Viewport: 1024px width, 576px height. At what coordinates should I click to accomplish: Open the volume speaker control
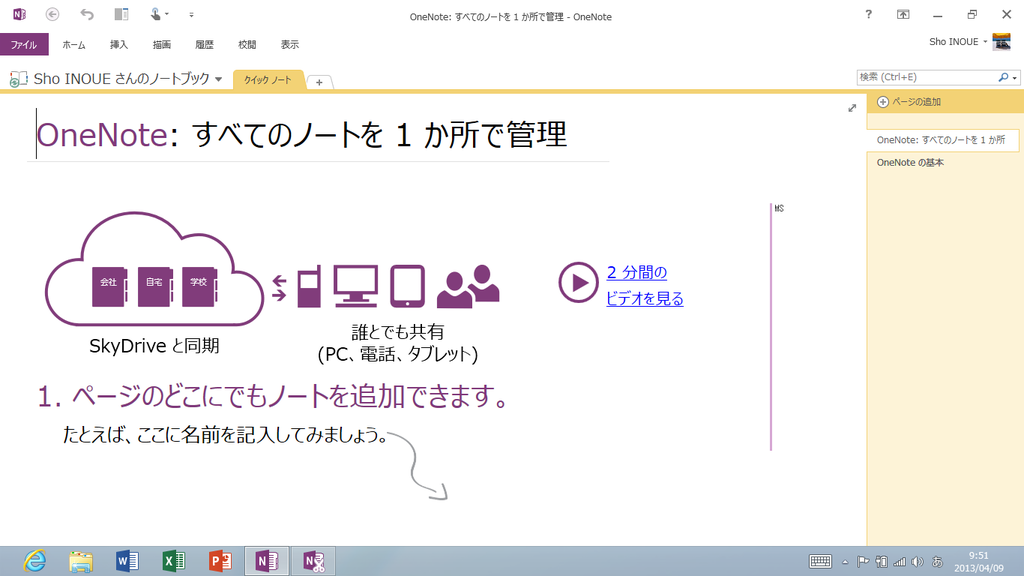click(918, 562)
